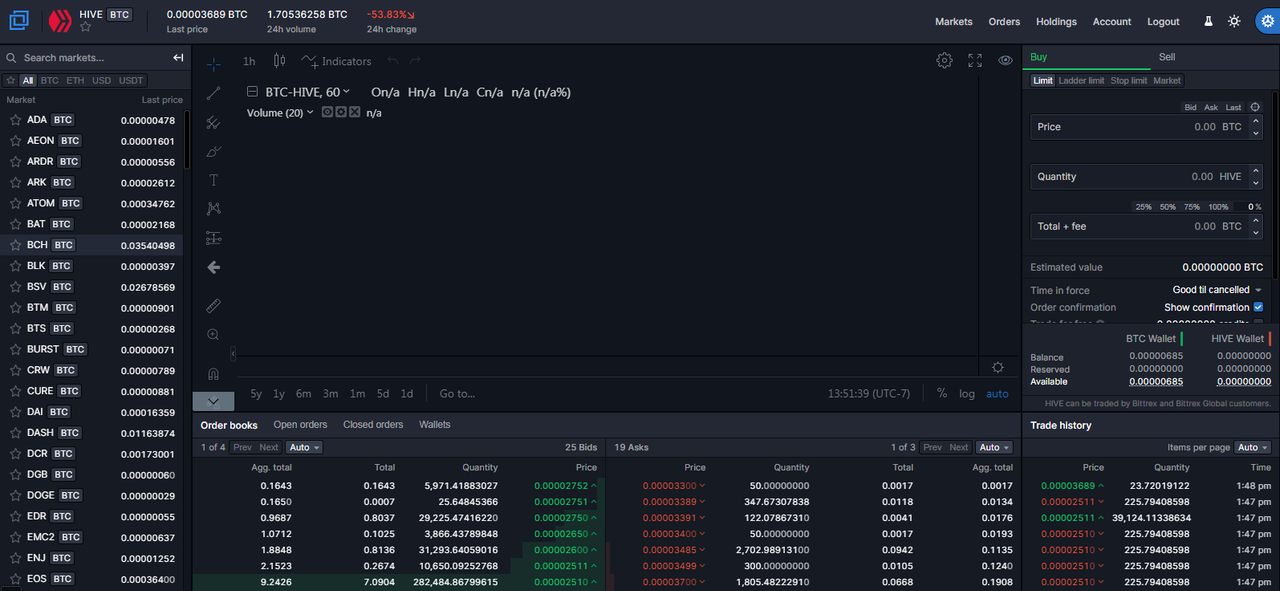Click the Price input field

pyautogui.click(x=1146, y=127)
